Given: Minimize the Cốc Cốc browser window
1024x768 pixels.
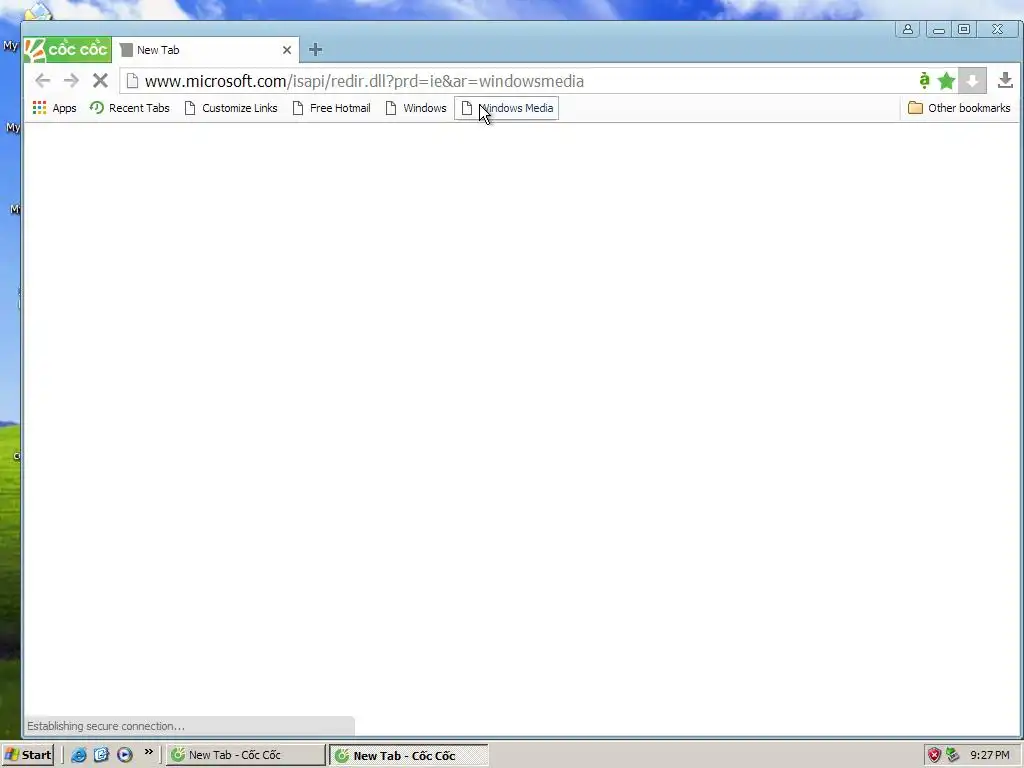Looking at the screenshot, I should click(938, 29).
